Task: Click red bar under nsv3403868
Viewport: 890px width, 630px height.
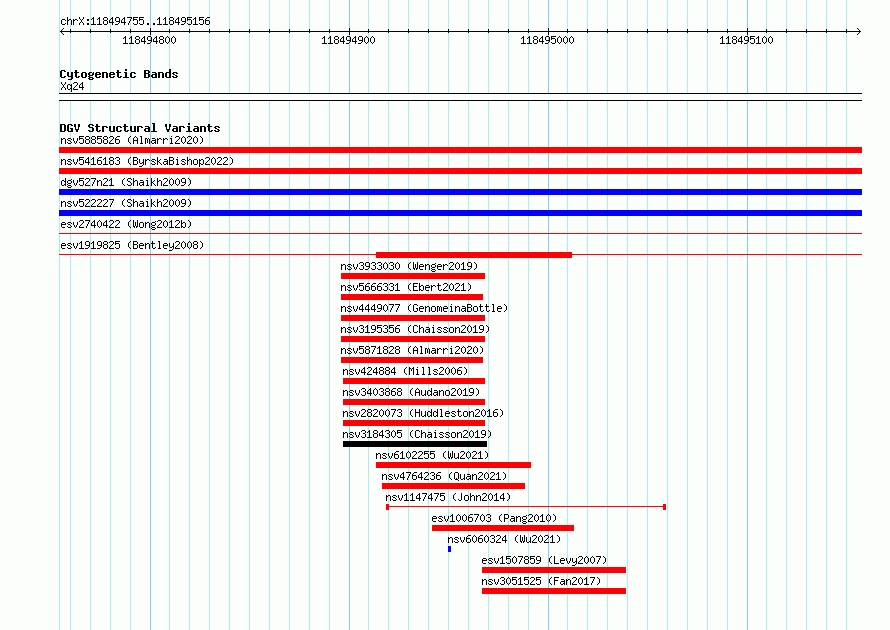Action: coord(414,402)
